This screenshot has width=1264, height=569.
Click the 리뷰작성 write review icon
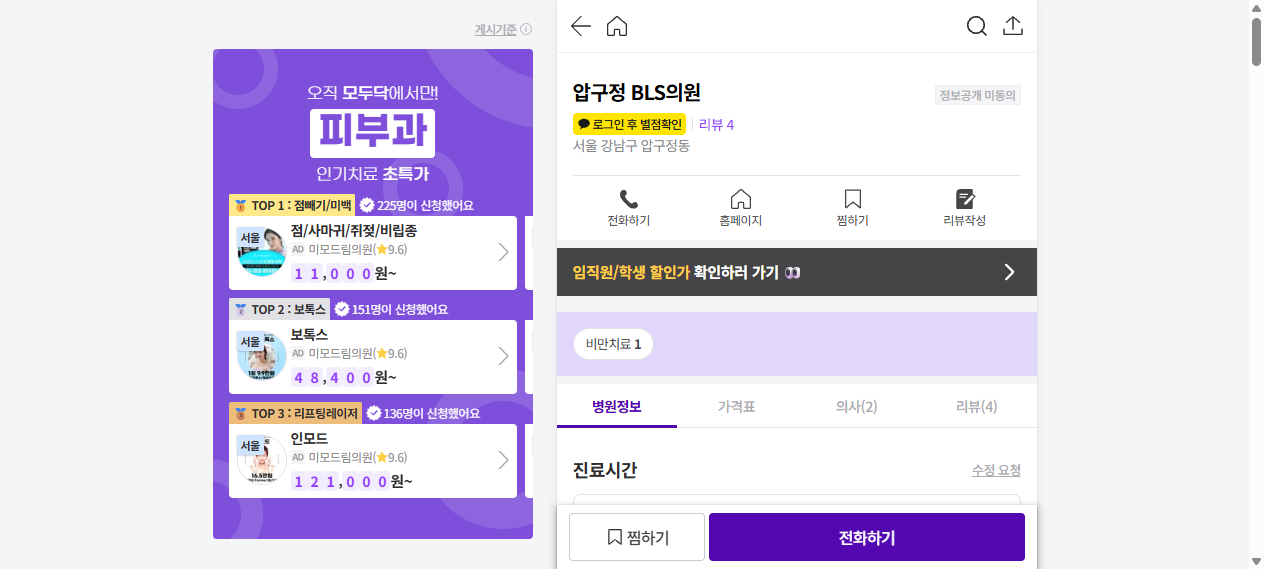pos(965,199)
